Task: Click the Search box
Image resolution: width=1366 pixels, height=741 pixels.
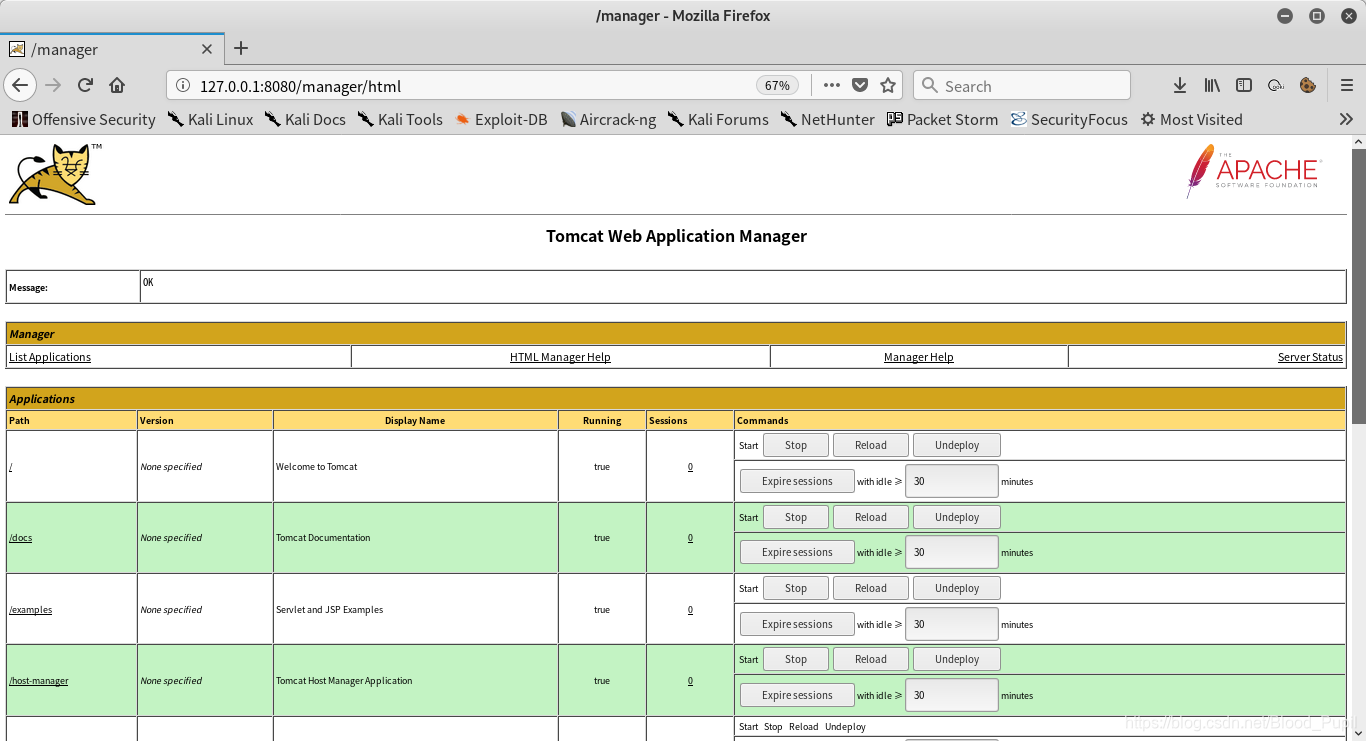Action: click(x=1022, y=86)
